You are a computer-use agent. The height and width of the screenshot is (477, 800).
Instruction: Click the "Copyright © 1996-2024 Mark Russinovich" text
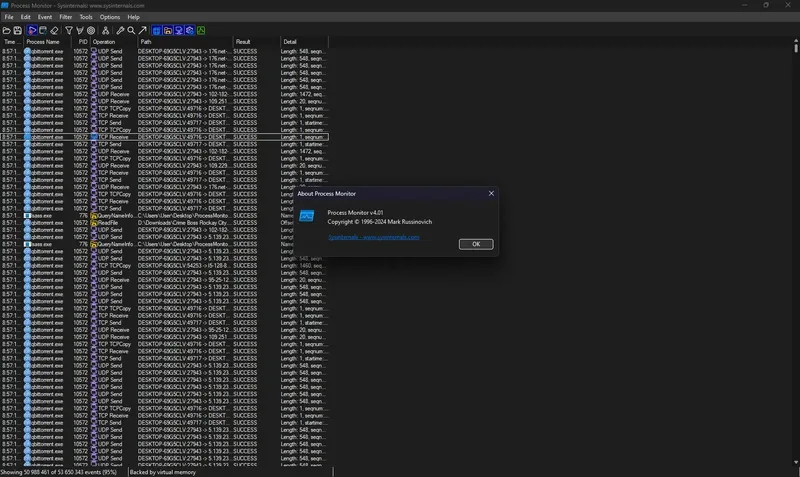[x=380, y=222]
